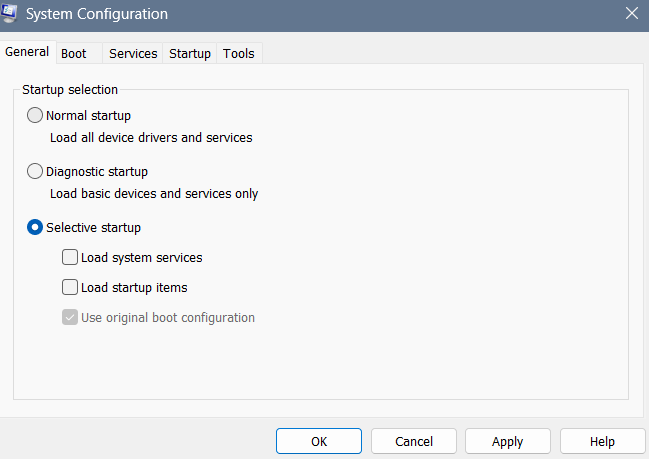Select the Normal startup radio button
The image size is (649, 459).
(35, 115)
